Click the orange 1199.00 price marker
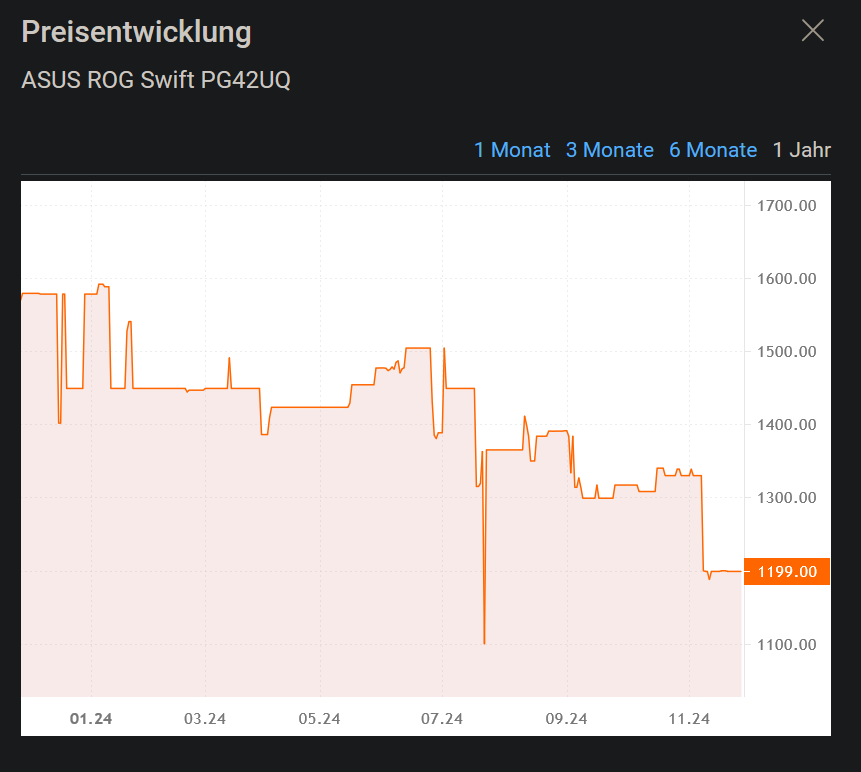Screen dimensions: 861x772 786,571
